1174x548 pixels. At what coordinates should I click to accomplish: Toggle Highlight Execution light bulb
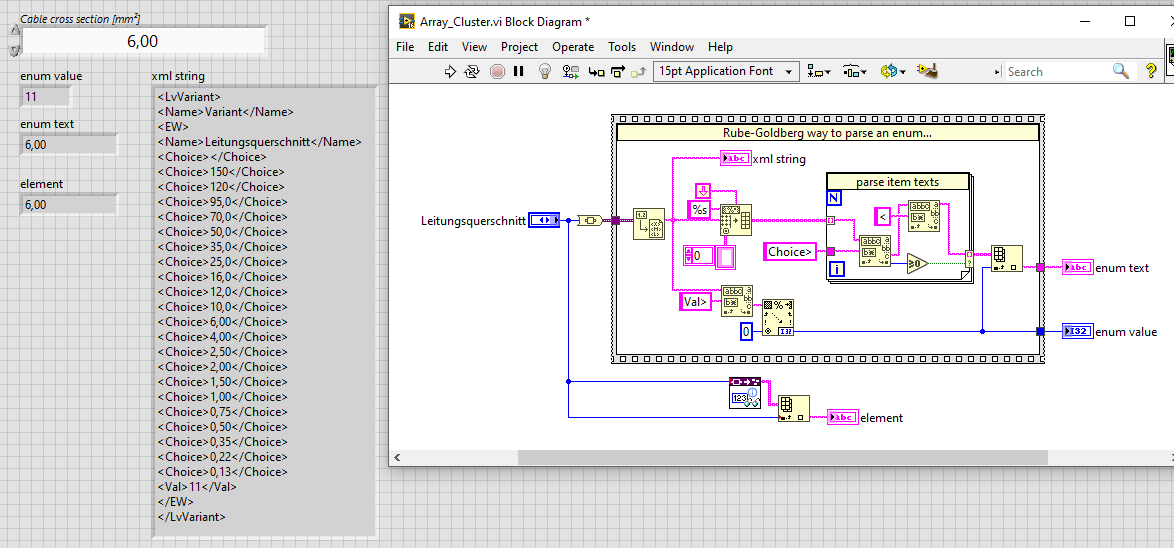tap(545, 72)
